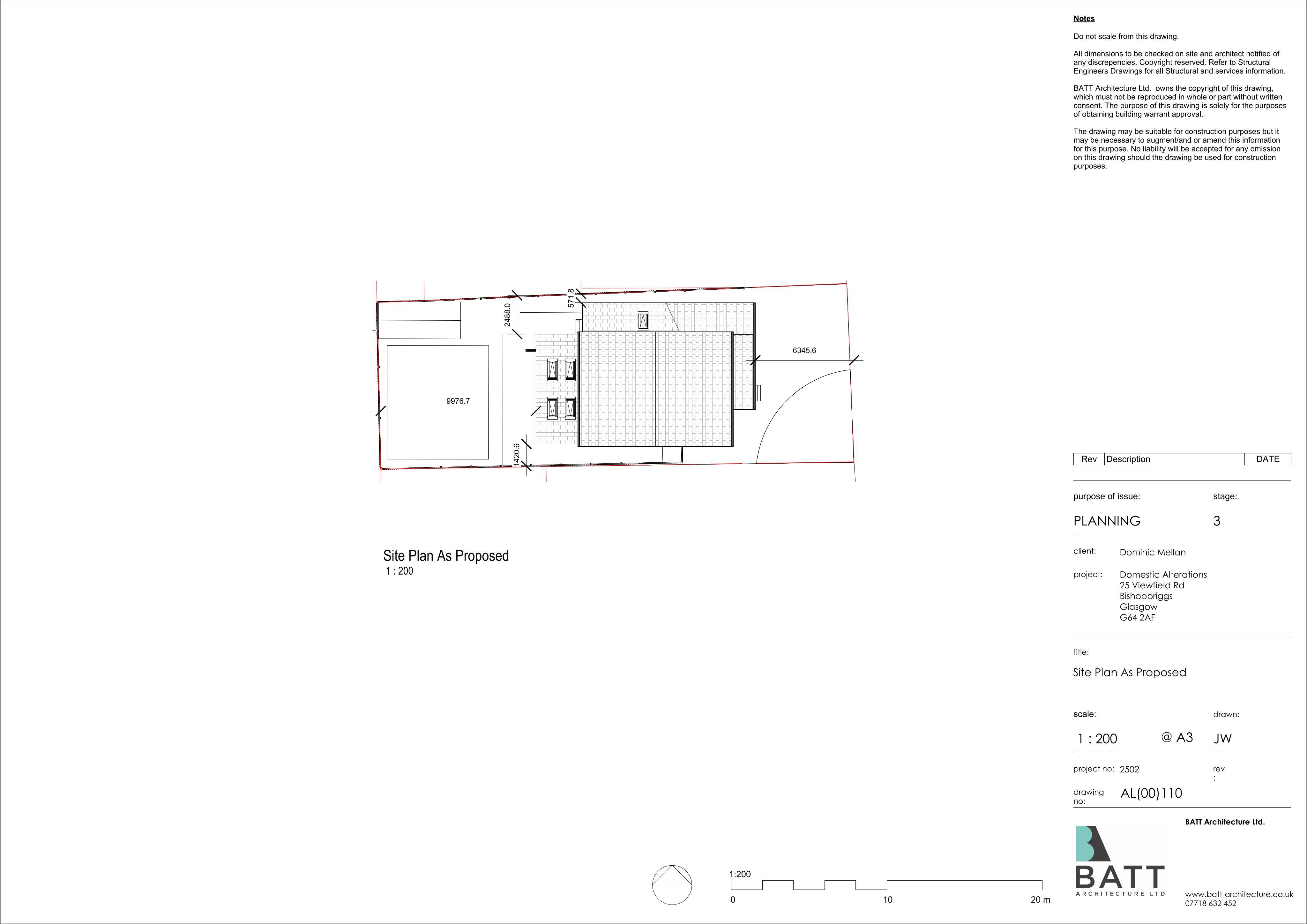Select the 9976.7 dimension label

pos(458,401)
